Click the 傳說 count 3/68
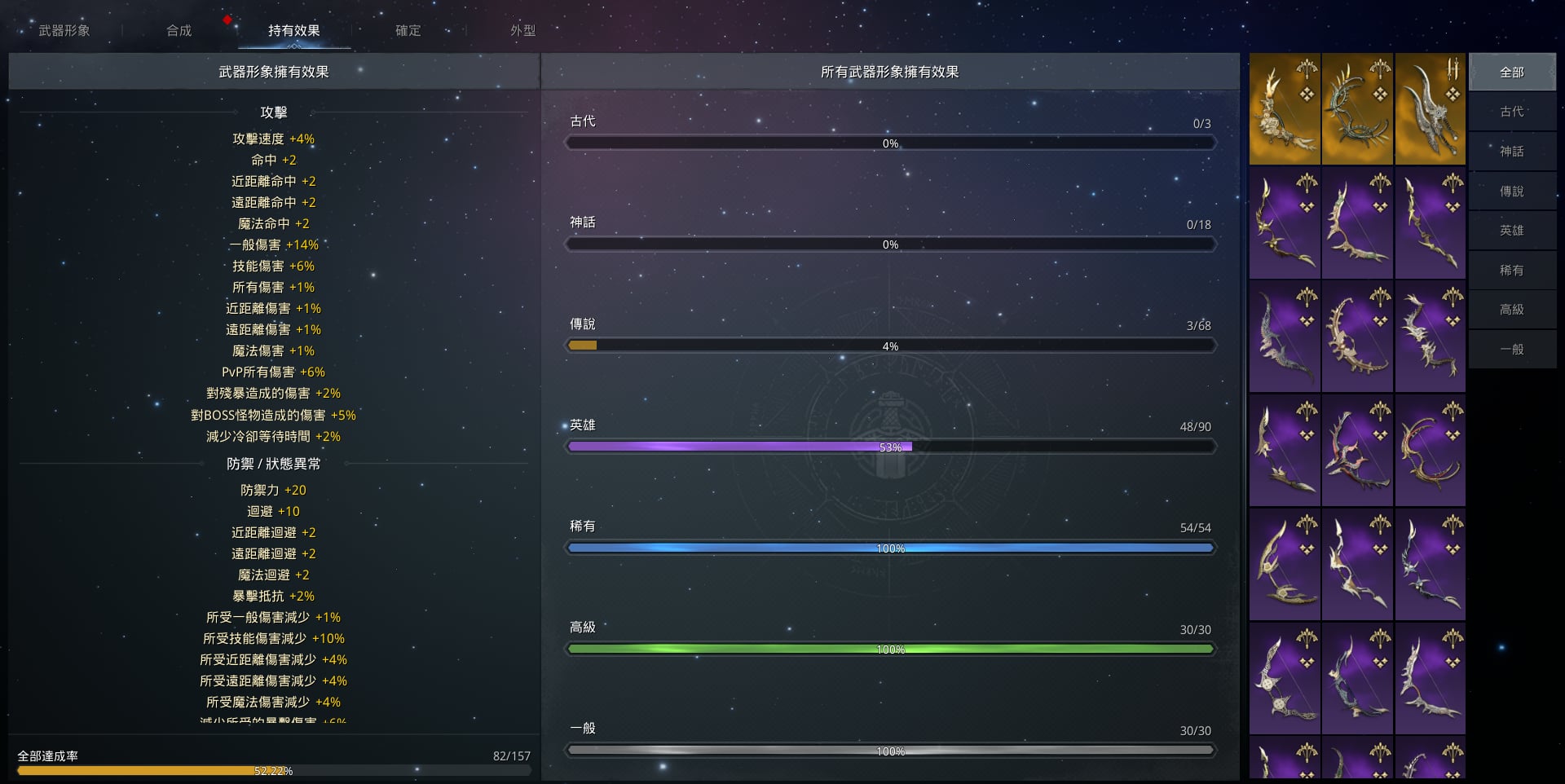Viewport: 1565px width, 784px height. 1199,326
